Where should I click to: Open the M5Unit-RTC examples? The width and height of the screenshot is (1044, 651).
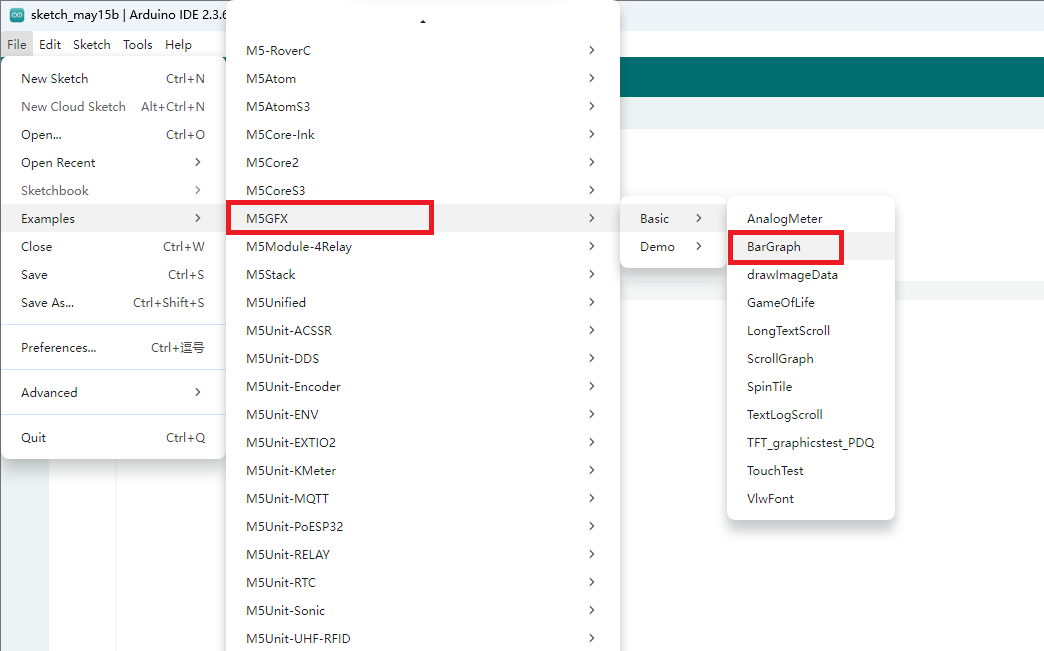click(x=423, y=582)
